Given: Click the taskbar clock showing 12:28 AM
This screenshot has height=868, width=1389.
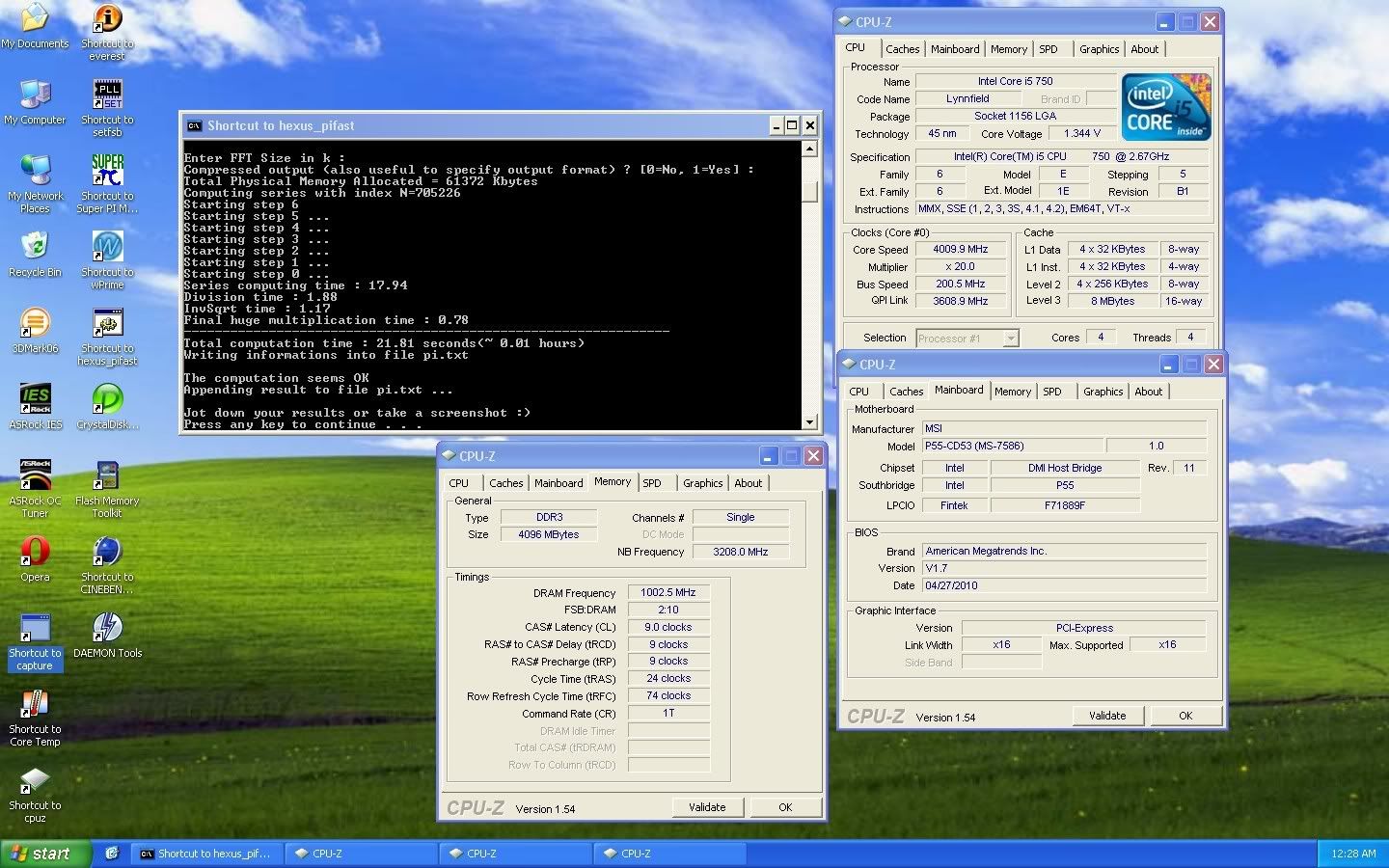Looking at the screenshot, I should click(x=1353, y=854).
